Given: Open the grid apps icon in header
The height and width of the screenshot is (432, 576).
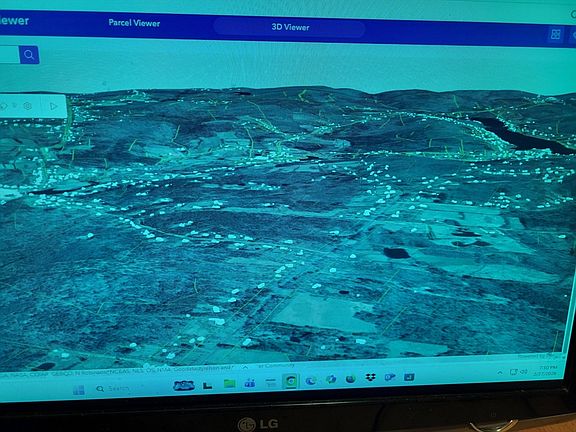Looking at the screenshot, I should 555,35.
